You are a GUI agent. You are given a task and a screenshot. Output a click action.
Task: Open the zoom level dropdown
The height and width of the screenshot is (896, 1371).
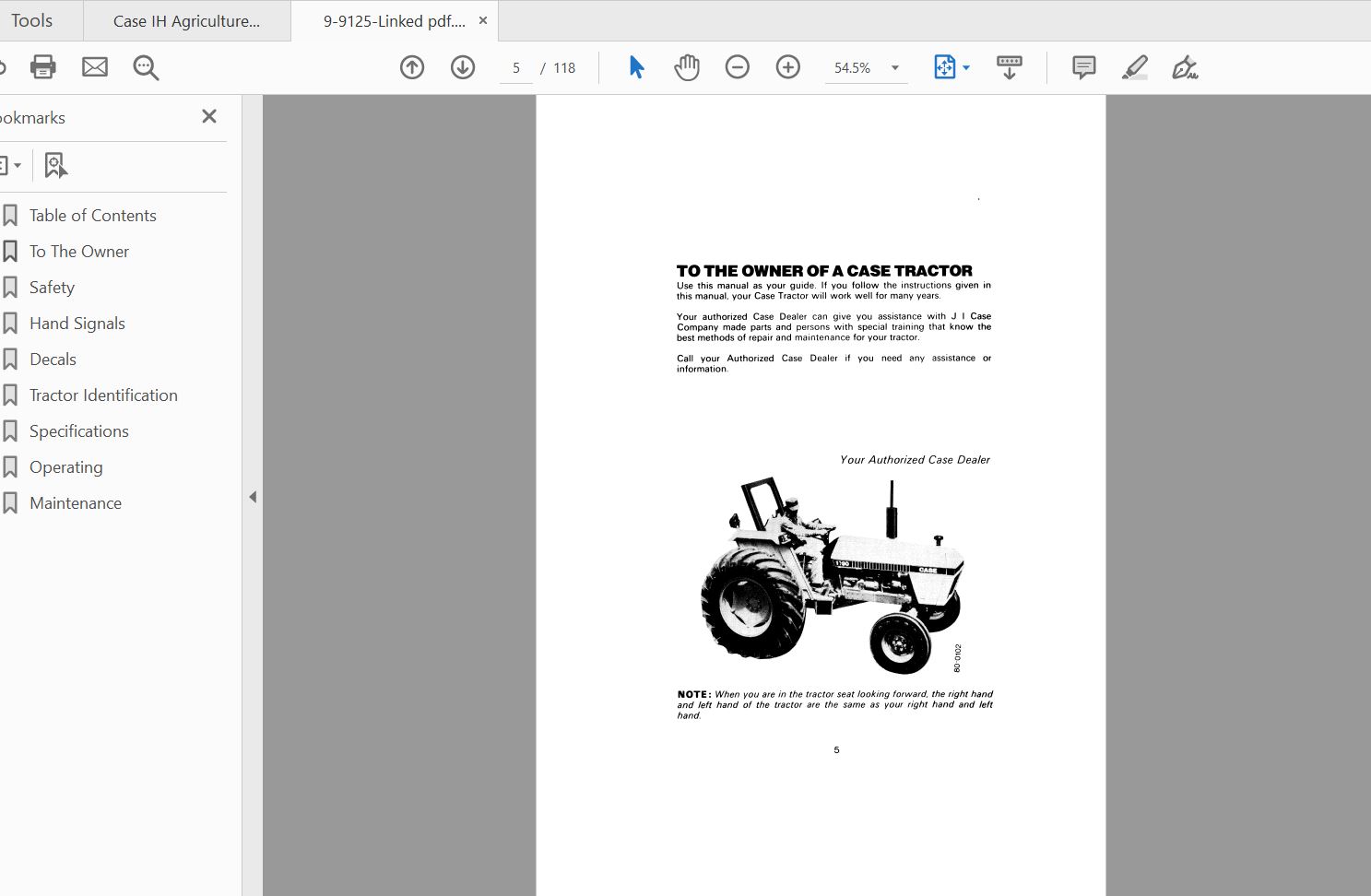click(892, 66)
